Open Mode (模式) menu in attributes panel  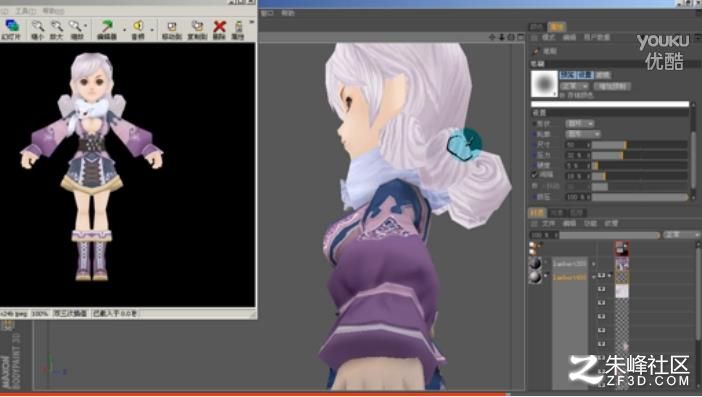548,38
